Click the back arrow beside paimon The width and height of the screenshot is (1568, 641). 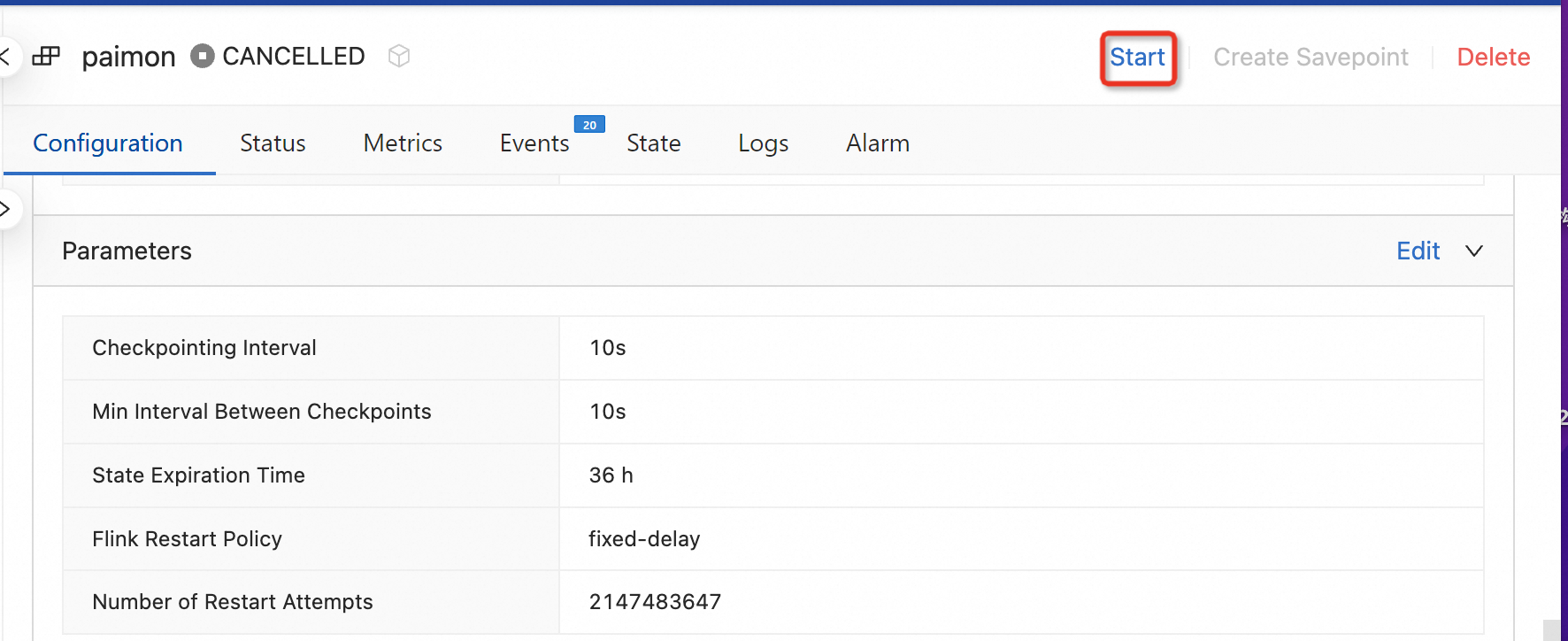[x=5, y=57]
